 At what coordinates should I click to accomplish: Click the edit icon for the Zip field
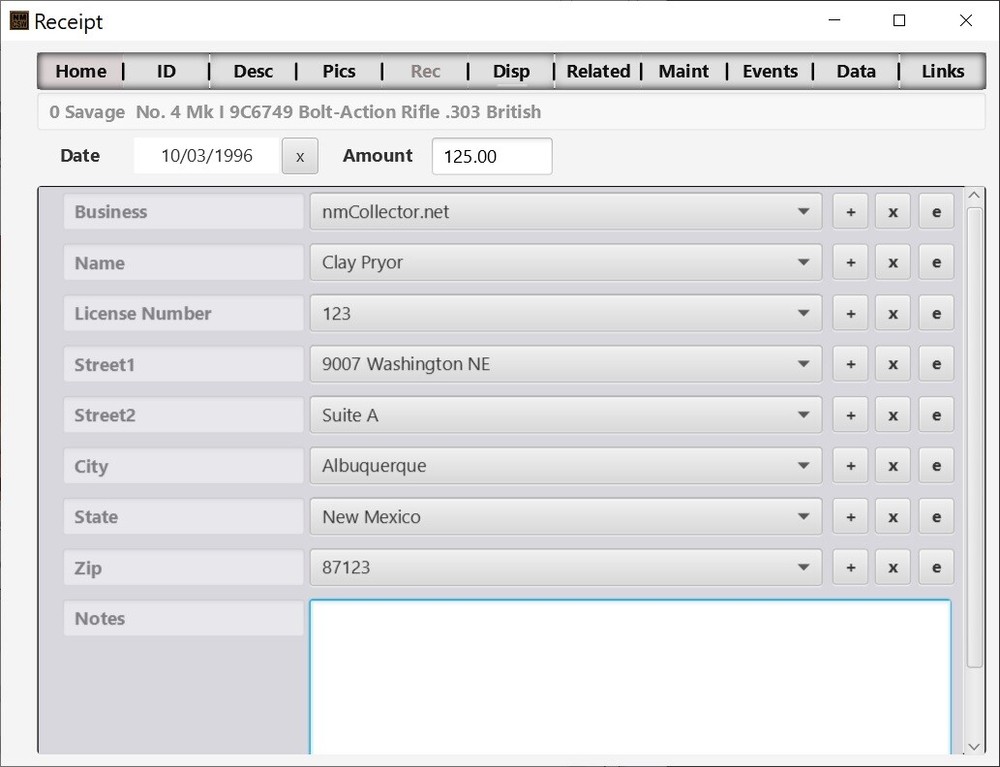936,567
